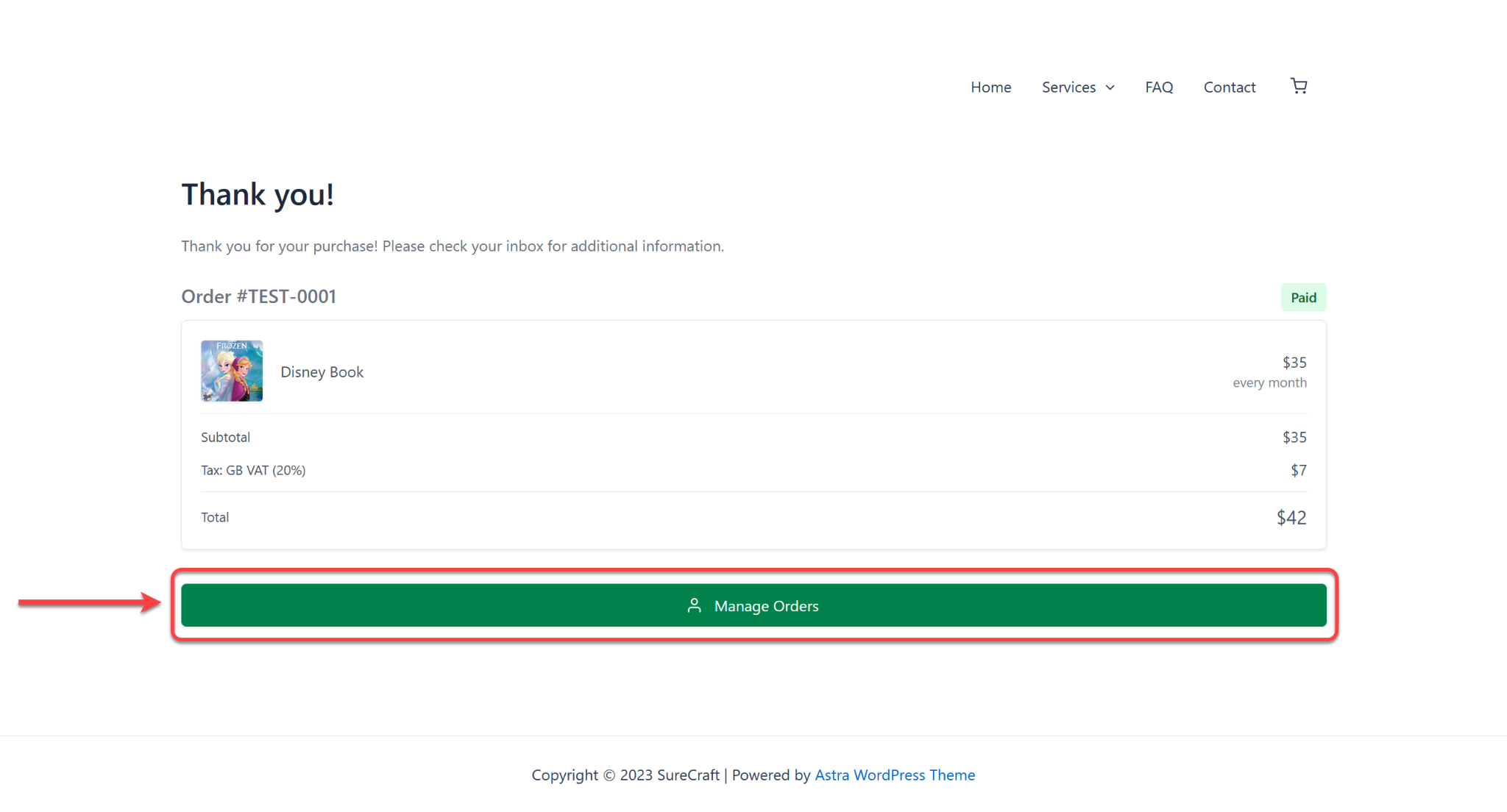The image size is (1507, 812).
Task: Expand the Services dropdown chevron
Action: (x=1110, y=88)
